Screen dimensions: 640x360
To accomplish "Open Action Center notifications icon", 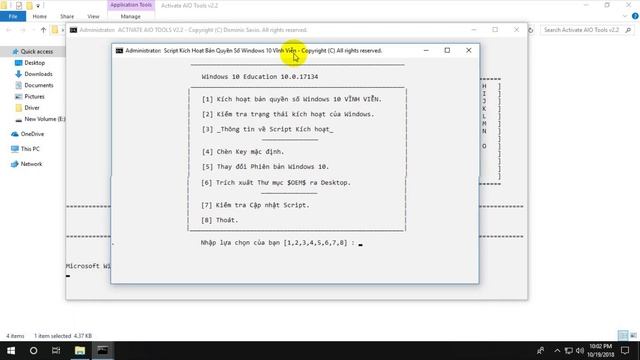I will 625,351.
